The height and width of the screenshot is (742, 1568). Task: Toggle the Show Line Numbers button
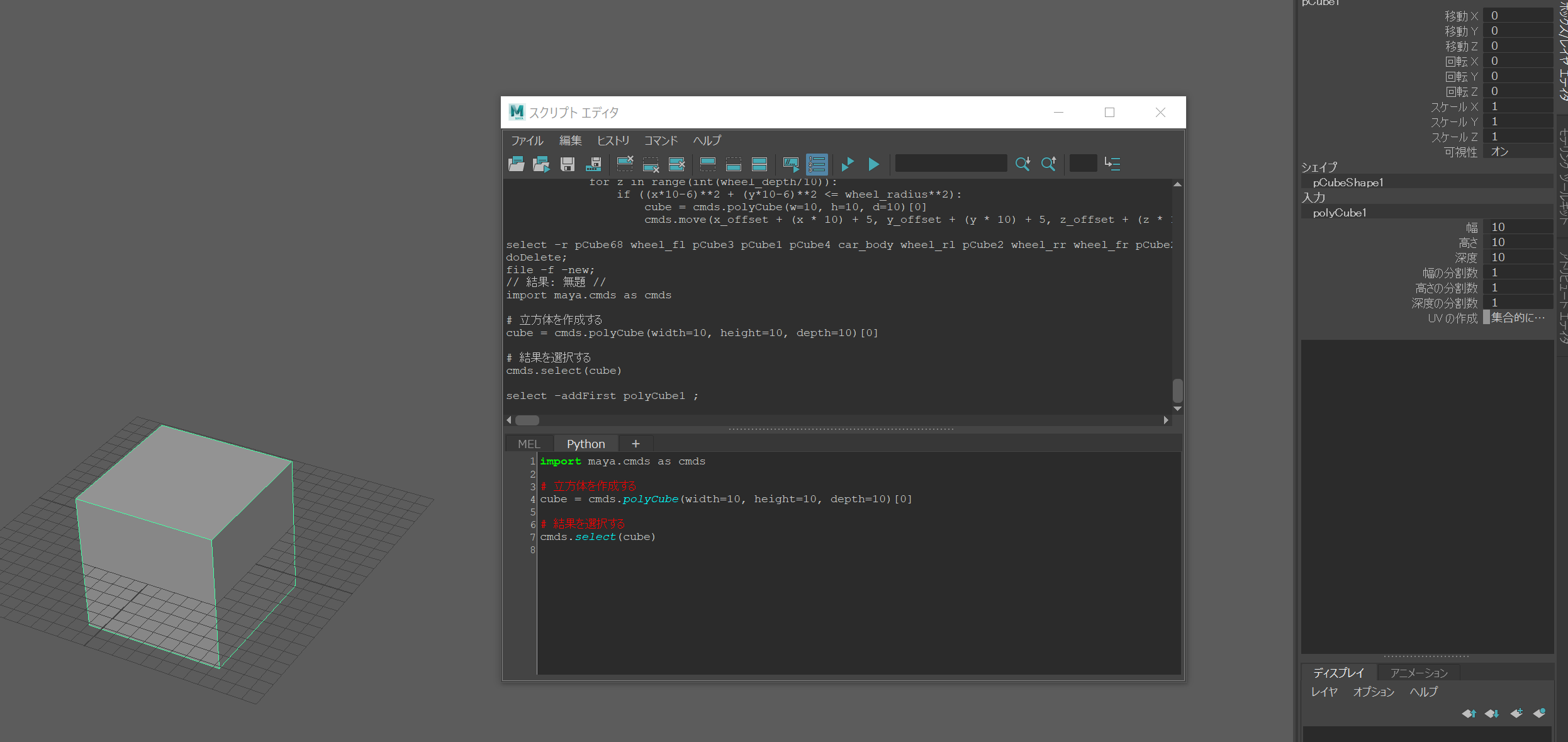click(x=817, y=164)
